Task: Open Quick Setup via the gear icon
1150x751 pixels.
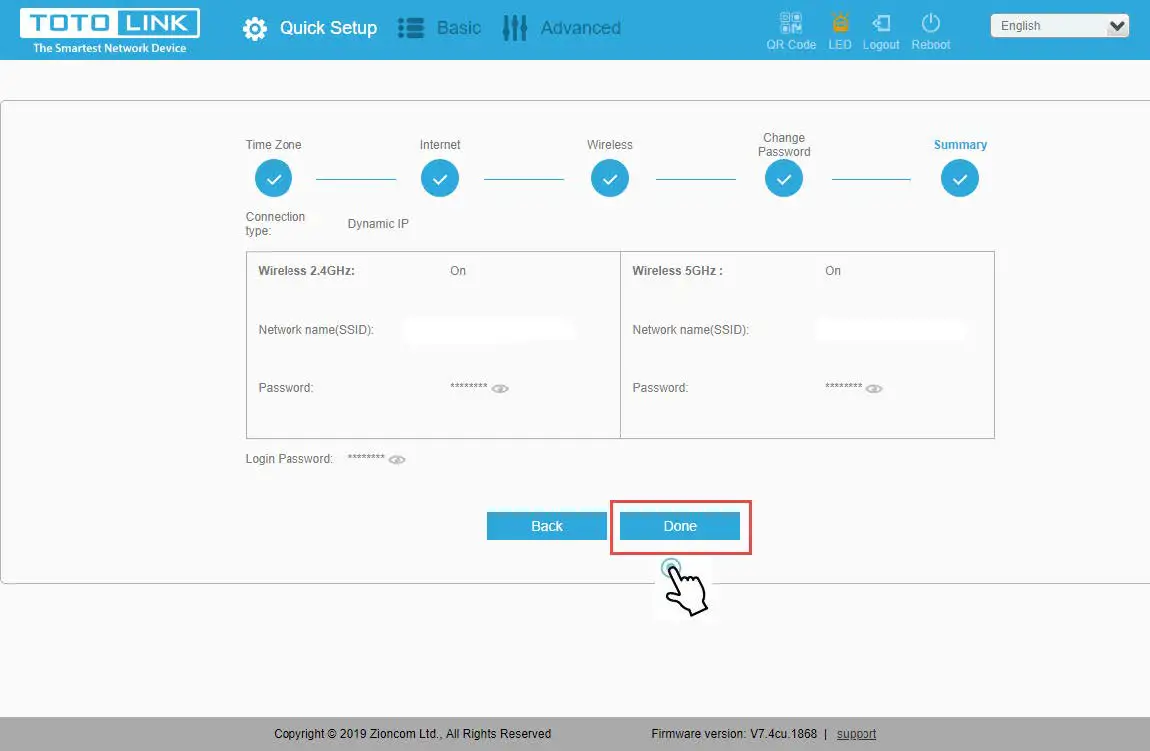Action: point(255,29)
